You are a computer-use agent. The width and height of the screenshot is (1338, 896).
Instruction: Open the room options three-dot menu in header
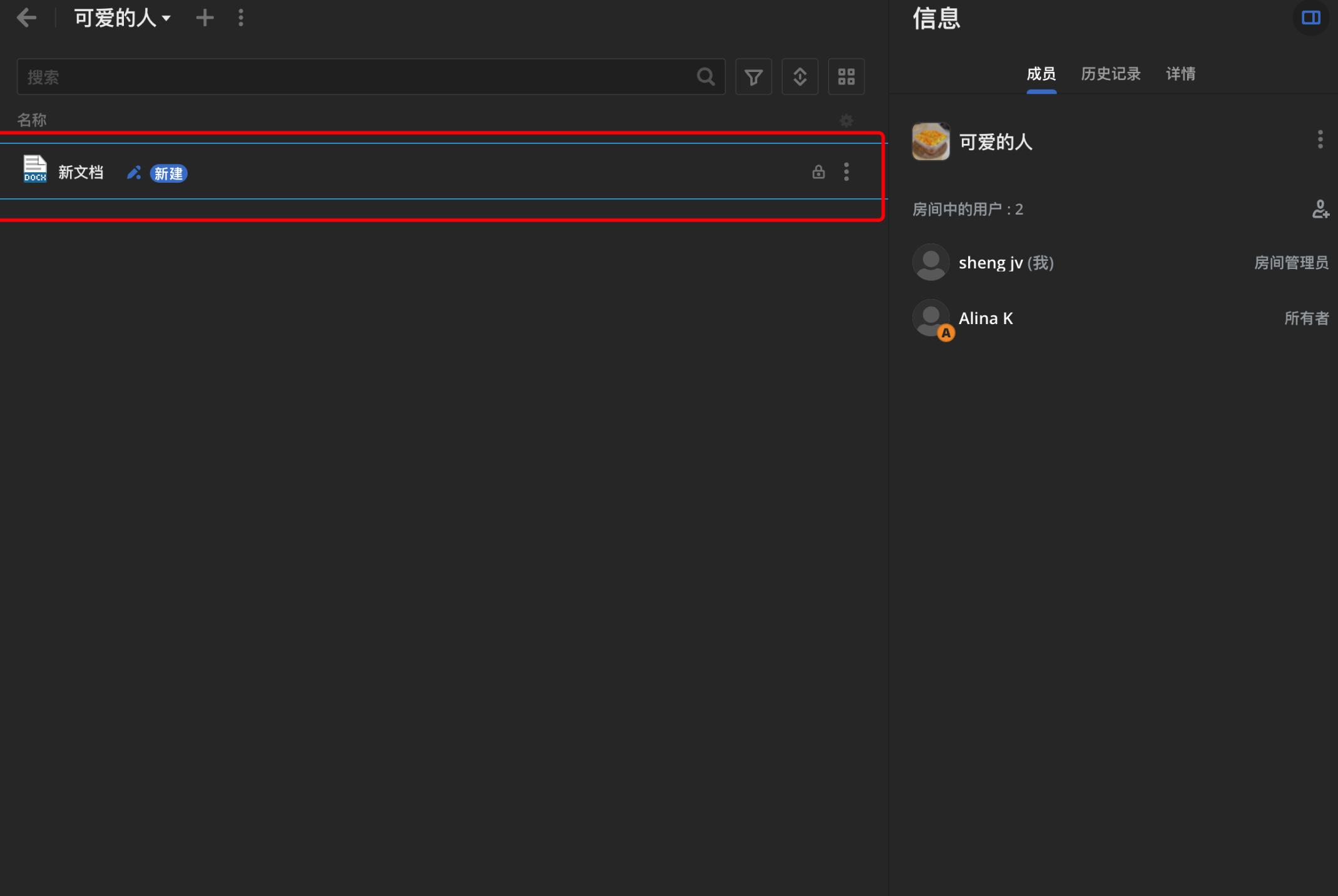[241, 18]
